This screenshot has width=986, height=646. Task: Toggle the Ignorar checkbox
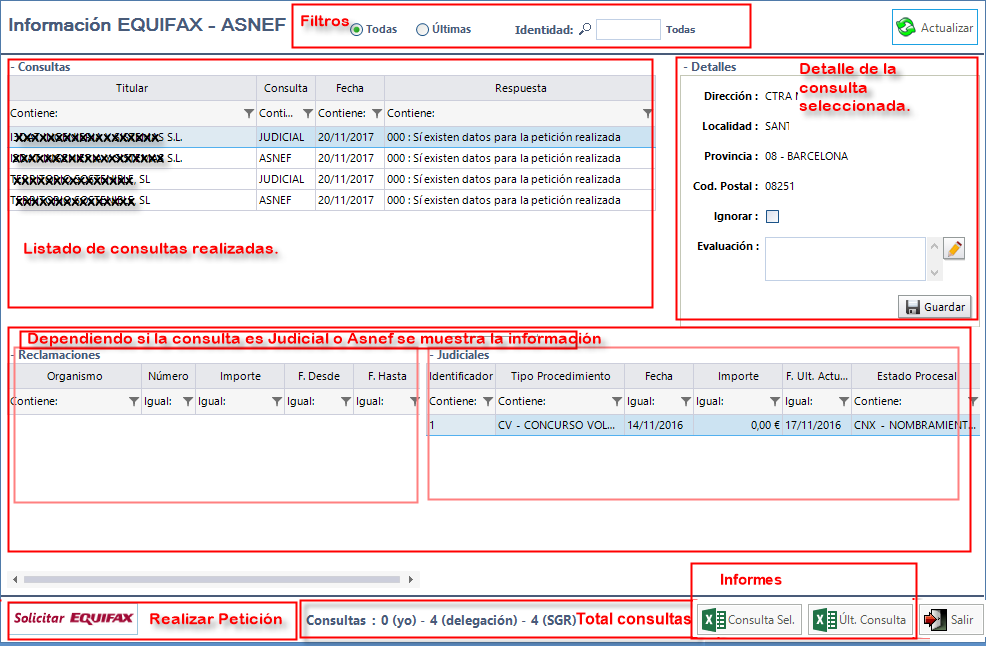click(773, 216)
